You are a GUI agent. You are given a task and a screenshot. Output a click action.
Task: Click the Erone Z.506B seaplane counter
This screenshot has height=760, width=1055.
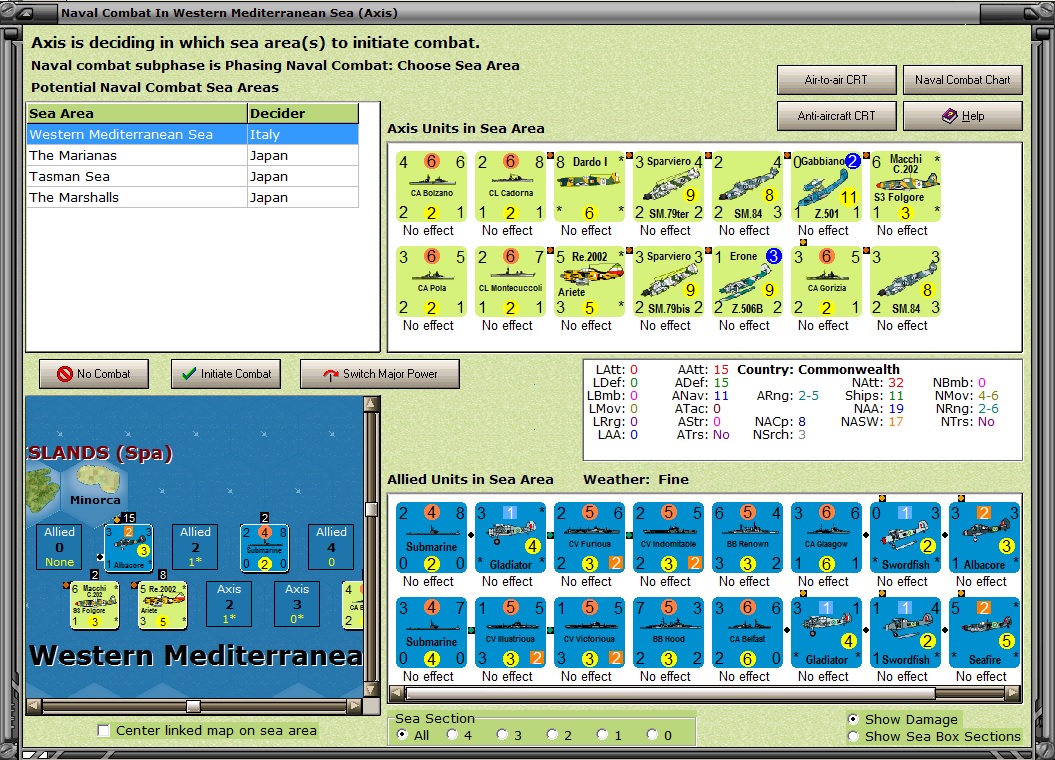coord(748,282)
